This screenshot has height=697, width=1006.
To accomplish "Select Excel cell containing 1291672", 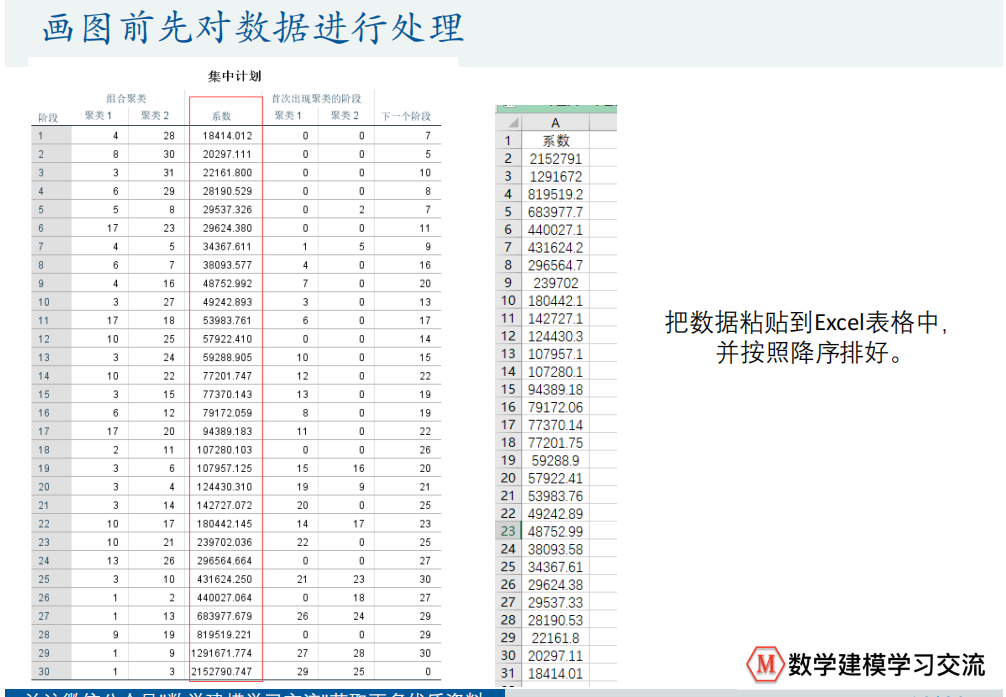I will tap(556, 176).
